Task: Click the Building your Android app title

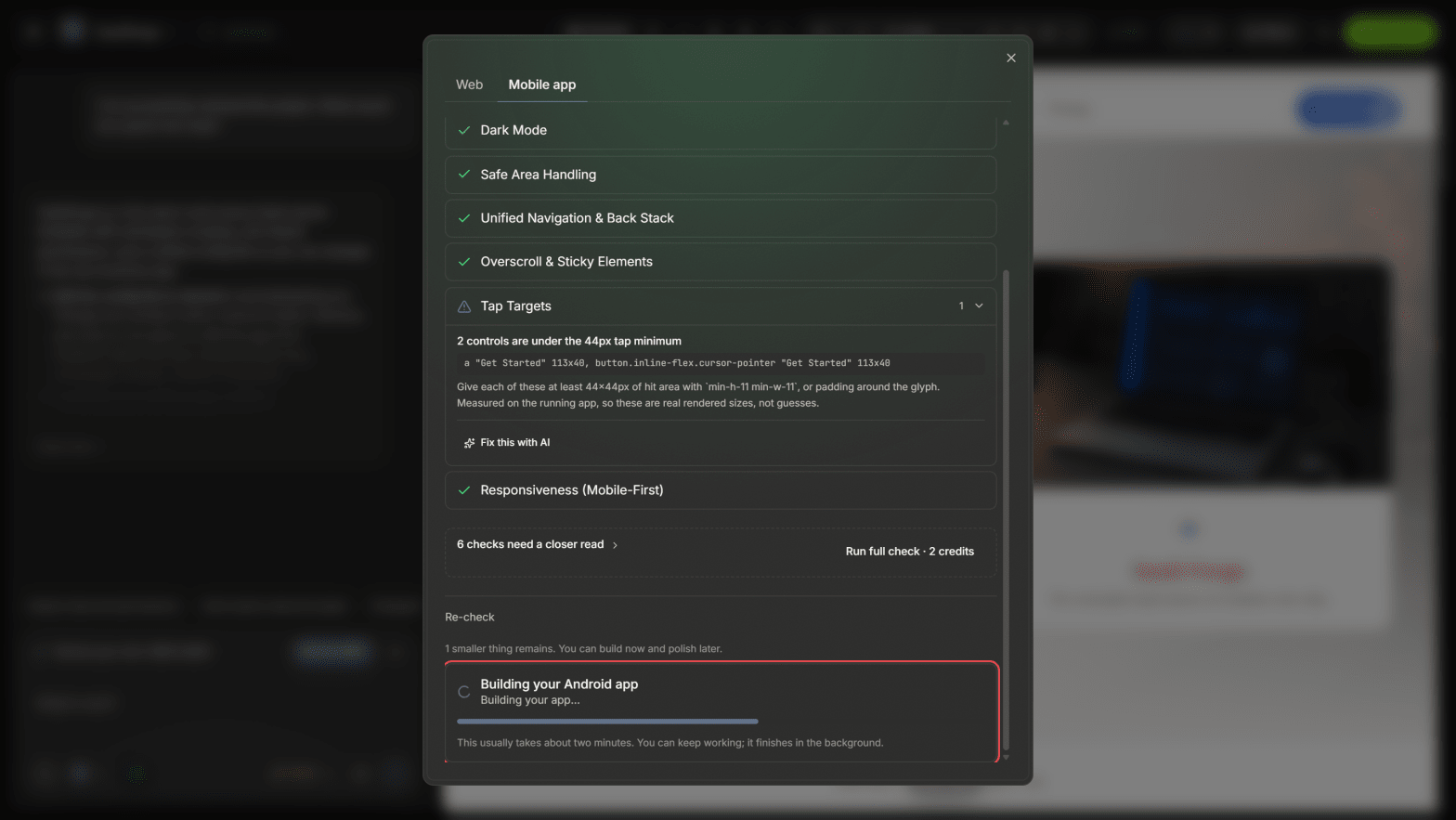Action: [x=559, y=684]
